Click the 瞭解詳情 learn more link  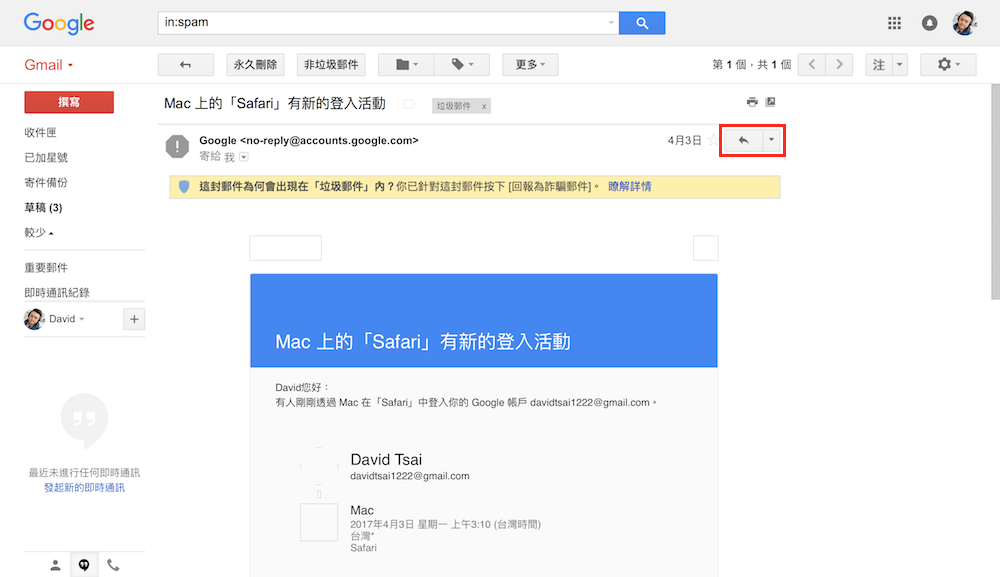pyautogui.click(x=629, y=186)
